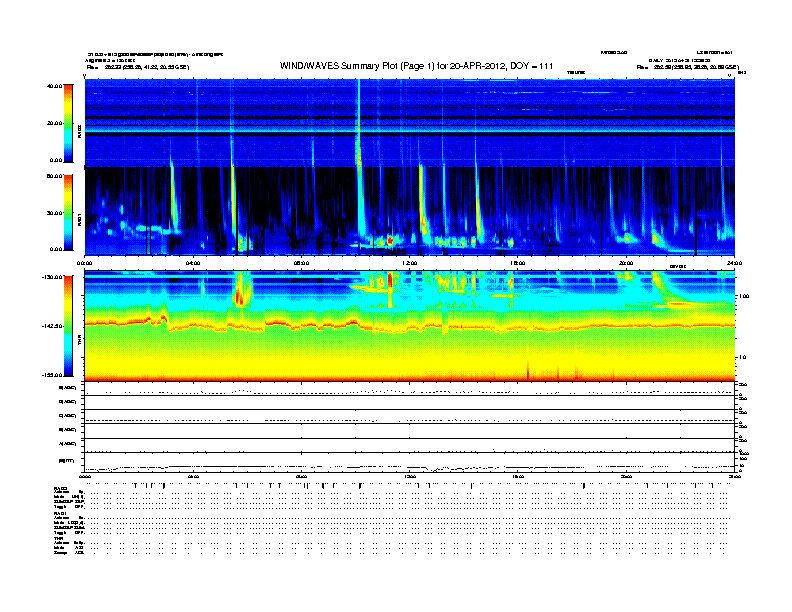Image resolution: width=792 pixels, height=612 pixels.
Task: Click the 10 frequency label right of TNR panel
Action: click(x=743, y=358)
